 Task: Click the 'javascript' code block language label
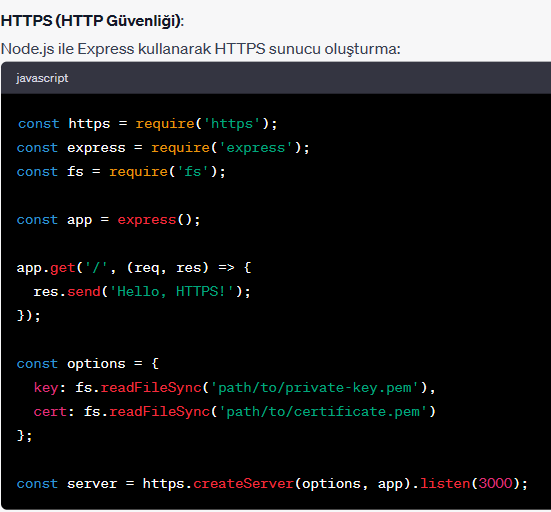[42, 78]
